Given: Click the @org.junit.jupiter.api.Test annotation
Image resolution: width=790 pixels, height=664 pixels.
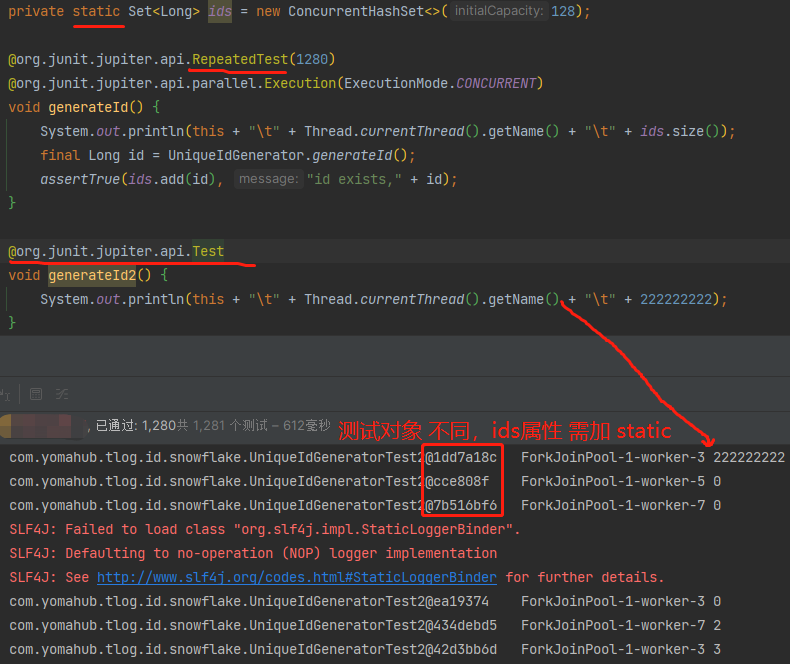Looking at the screenshot, I should click(116, 251).
